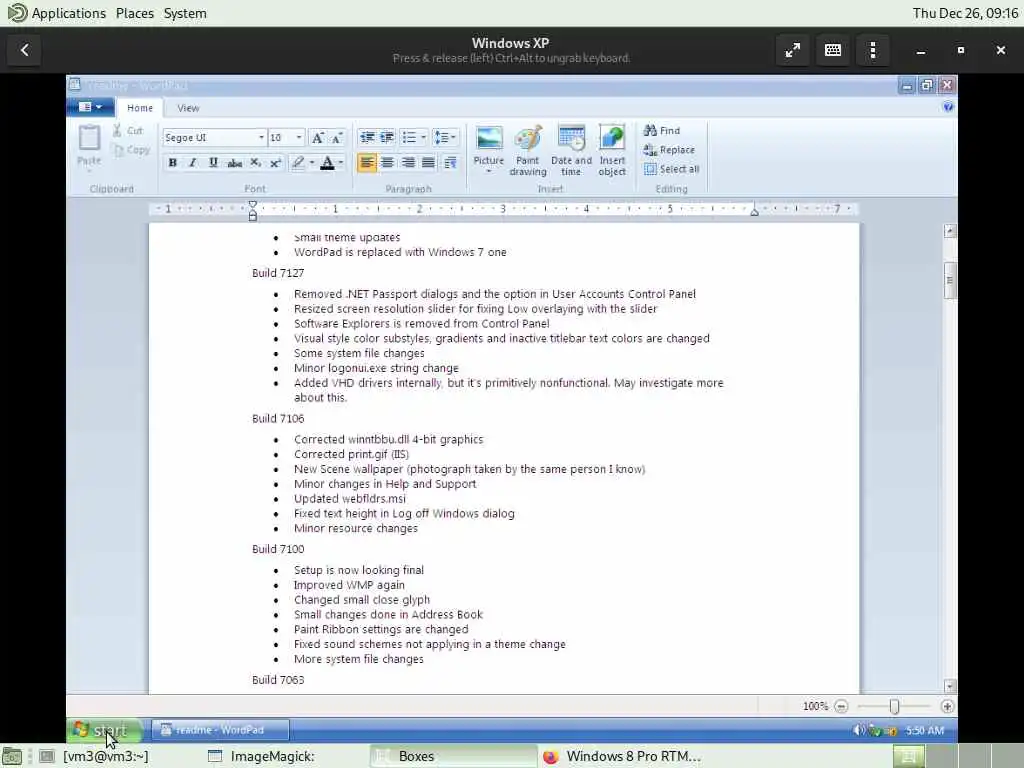
Task: Click the vertical scrollbar thumb
Action: [950, 280]
